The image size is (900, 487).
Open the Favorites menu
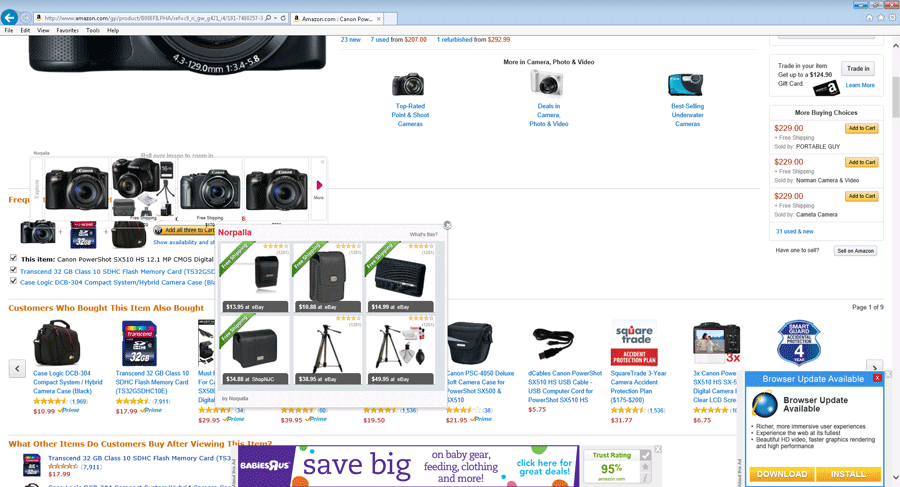(x=67, y=31)
